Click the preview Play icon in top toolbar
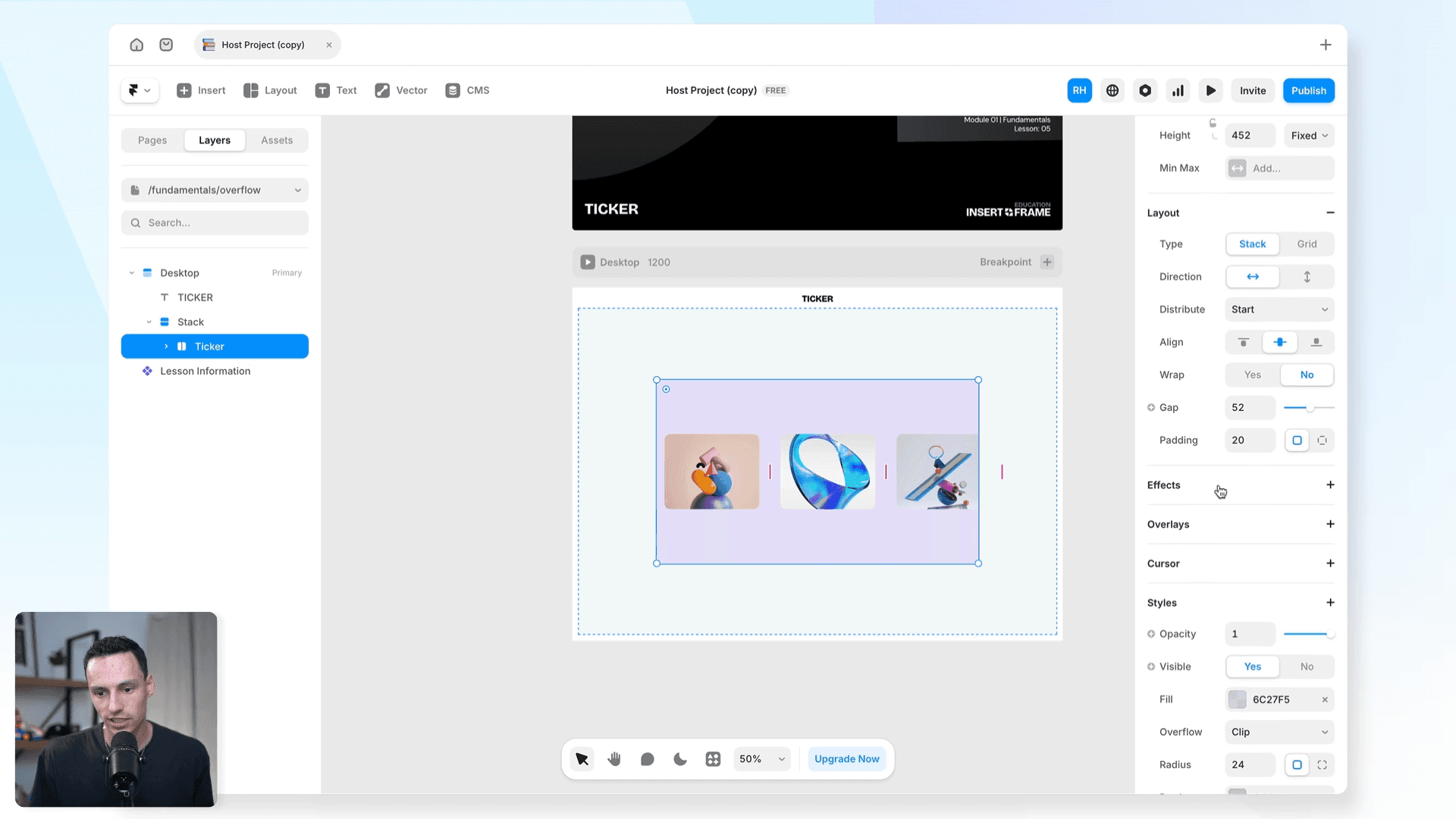1456x819 pixels. pyautogui.click(x=1211, y=90)
